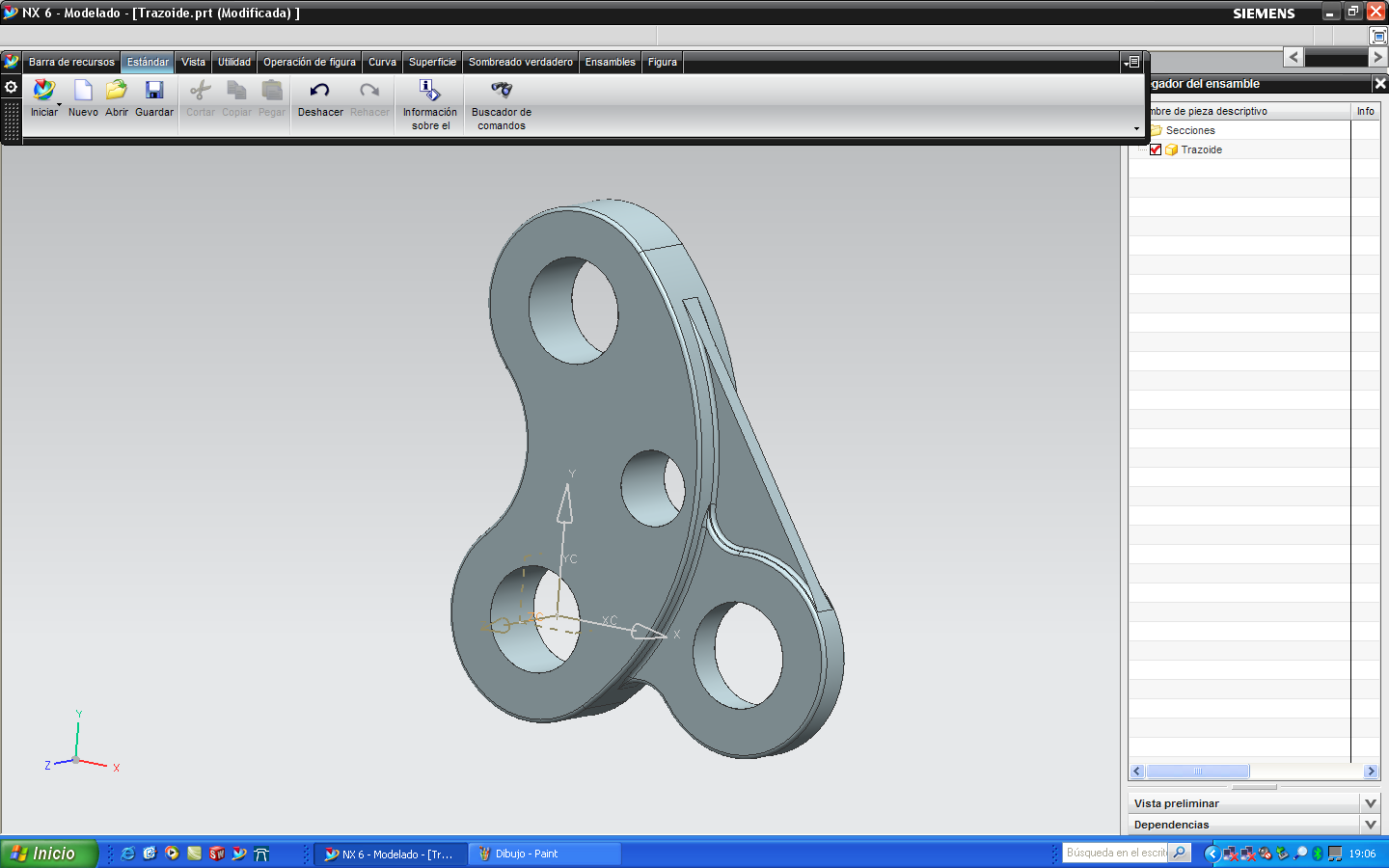Switch to the Utilidad tab

coord(234,62)
